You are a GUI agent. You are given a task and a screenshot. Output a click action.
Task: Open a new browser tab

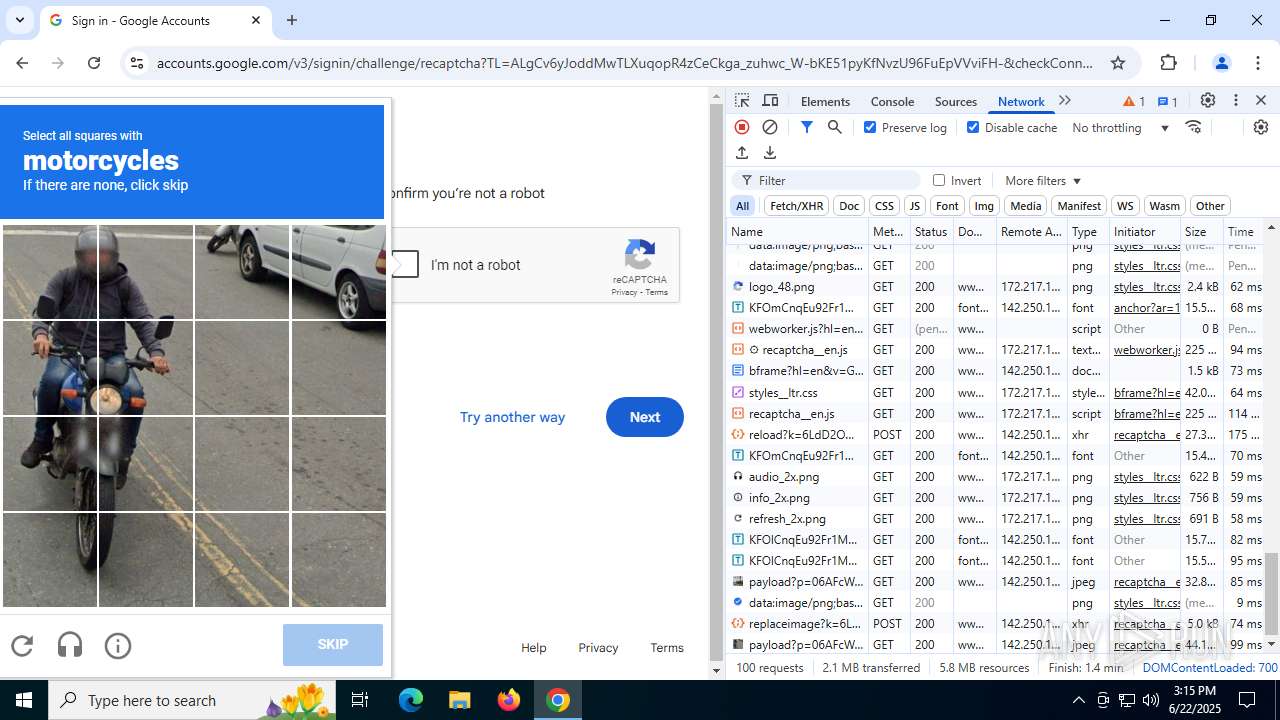[x=292, y=20]
